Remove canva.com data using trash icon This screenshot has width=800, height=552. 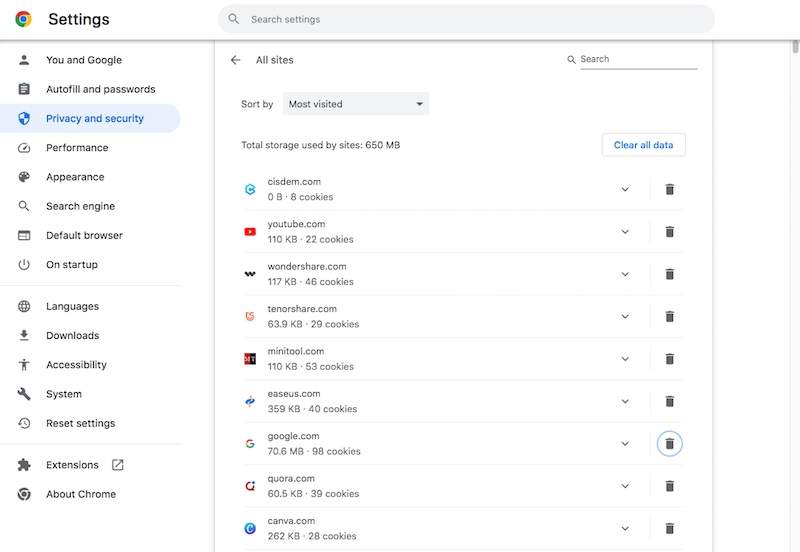point(669,528)
